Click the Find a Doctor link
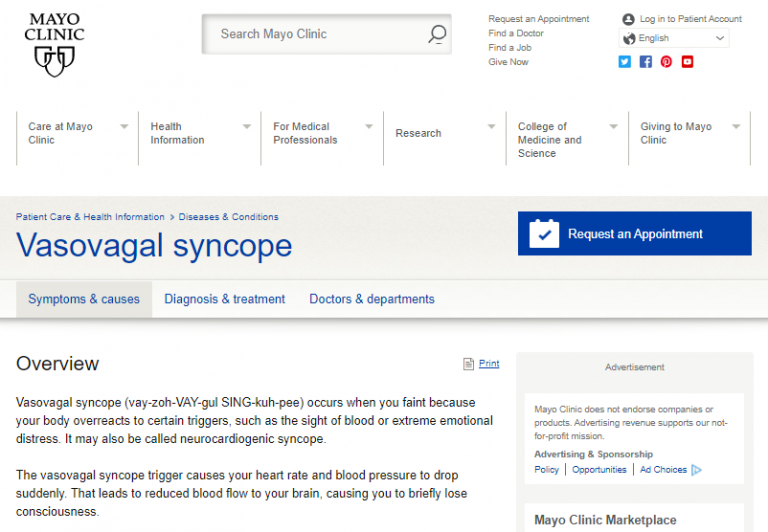 coord(516,33)
